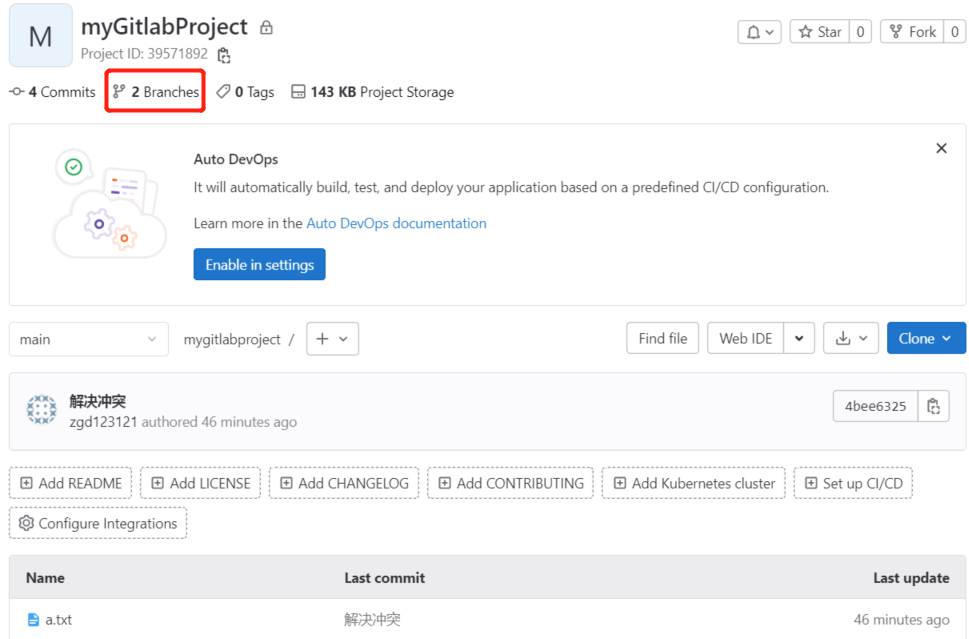Screen dimensions: 969x639
Task: Star the myGitlabProject repository
Action: (820, 32)
